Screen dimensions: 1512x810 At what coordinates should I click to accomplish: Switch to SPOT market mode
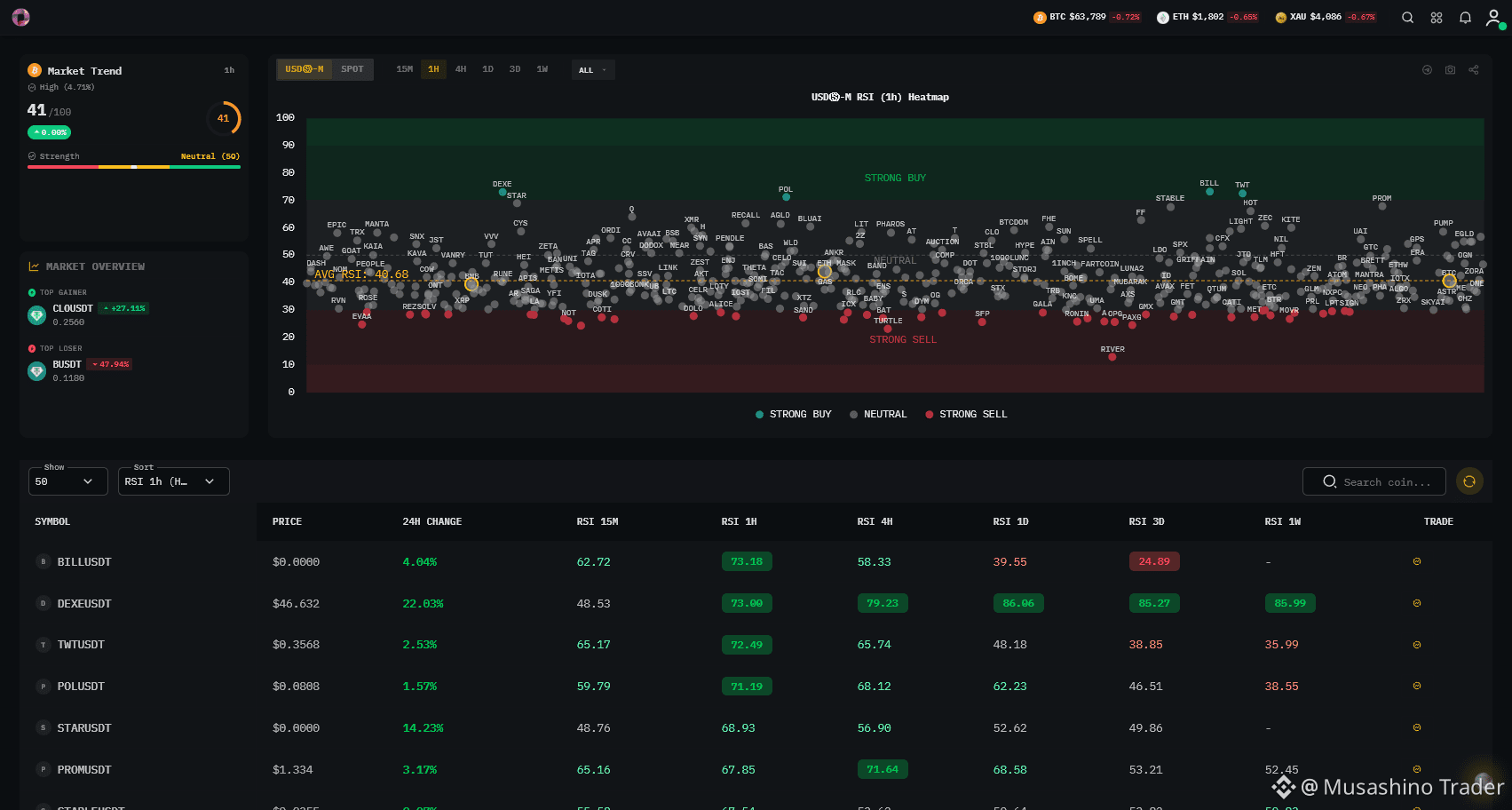tap(352, 69)
